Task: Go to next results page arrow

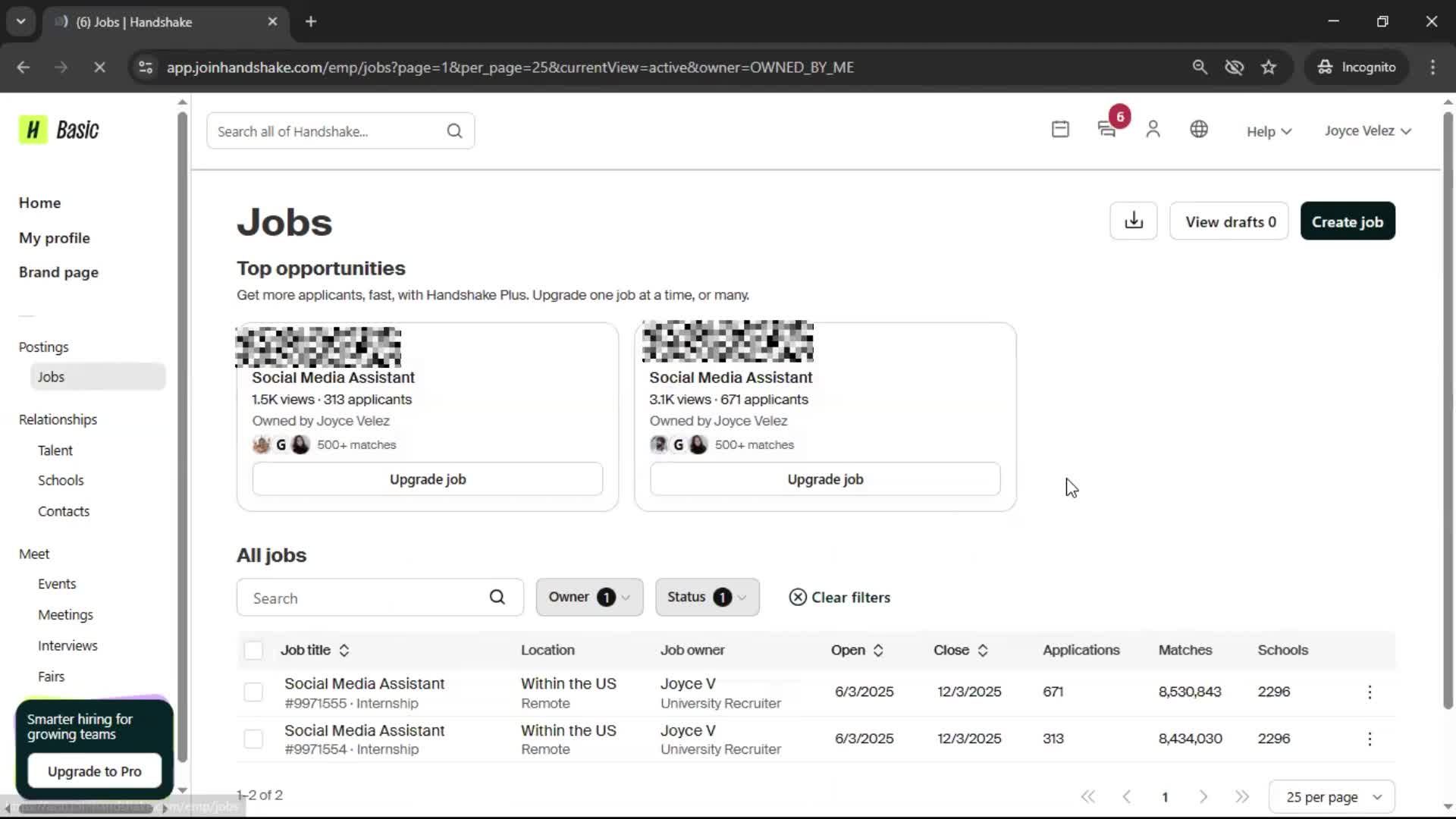Action: pyautogui.click(x=1203, y=796)
